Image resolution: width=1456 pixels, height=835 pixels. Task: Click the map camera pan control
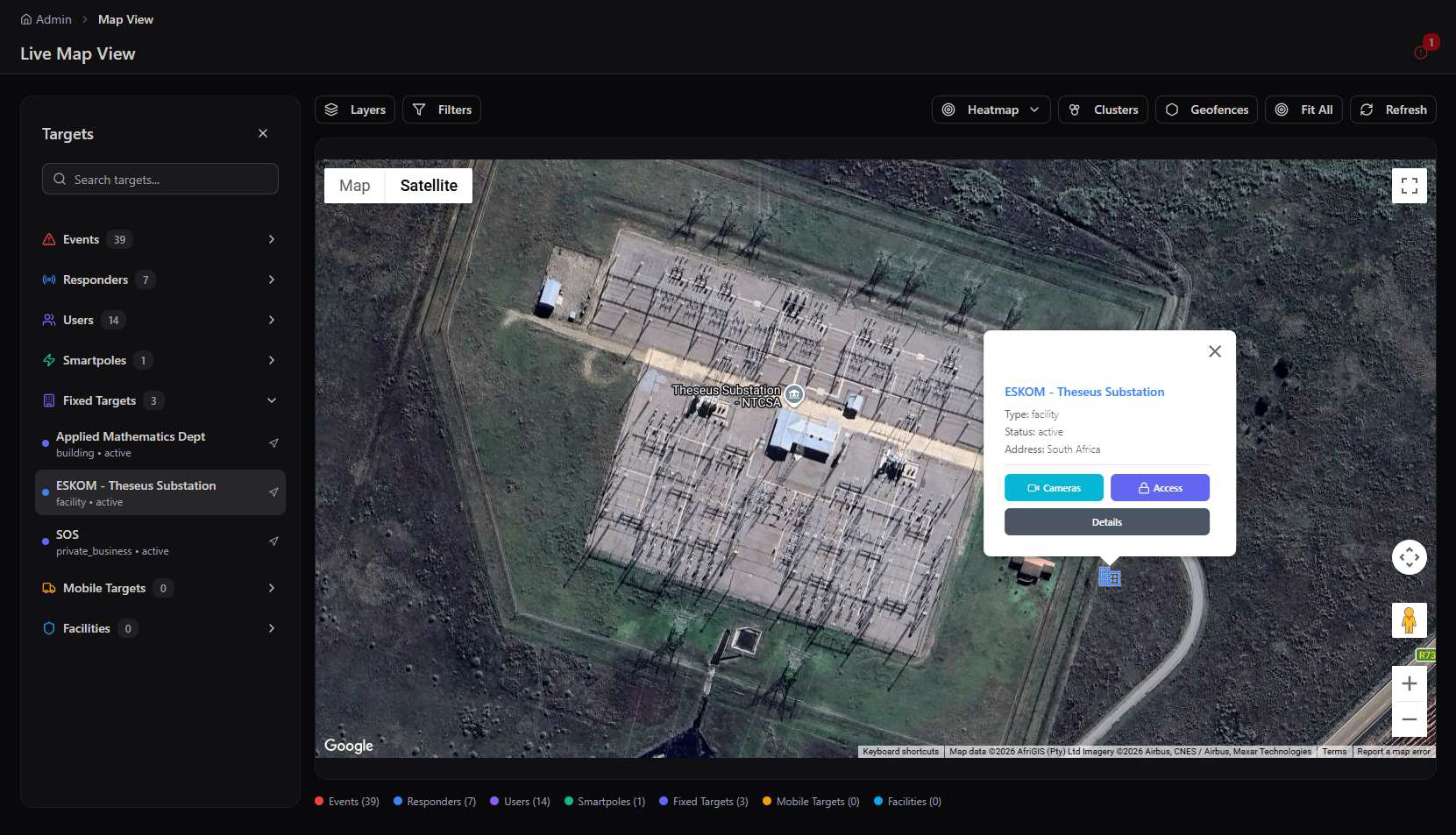click(x=1410, y=557)
